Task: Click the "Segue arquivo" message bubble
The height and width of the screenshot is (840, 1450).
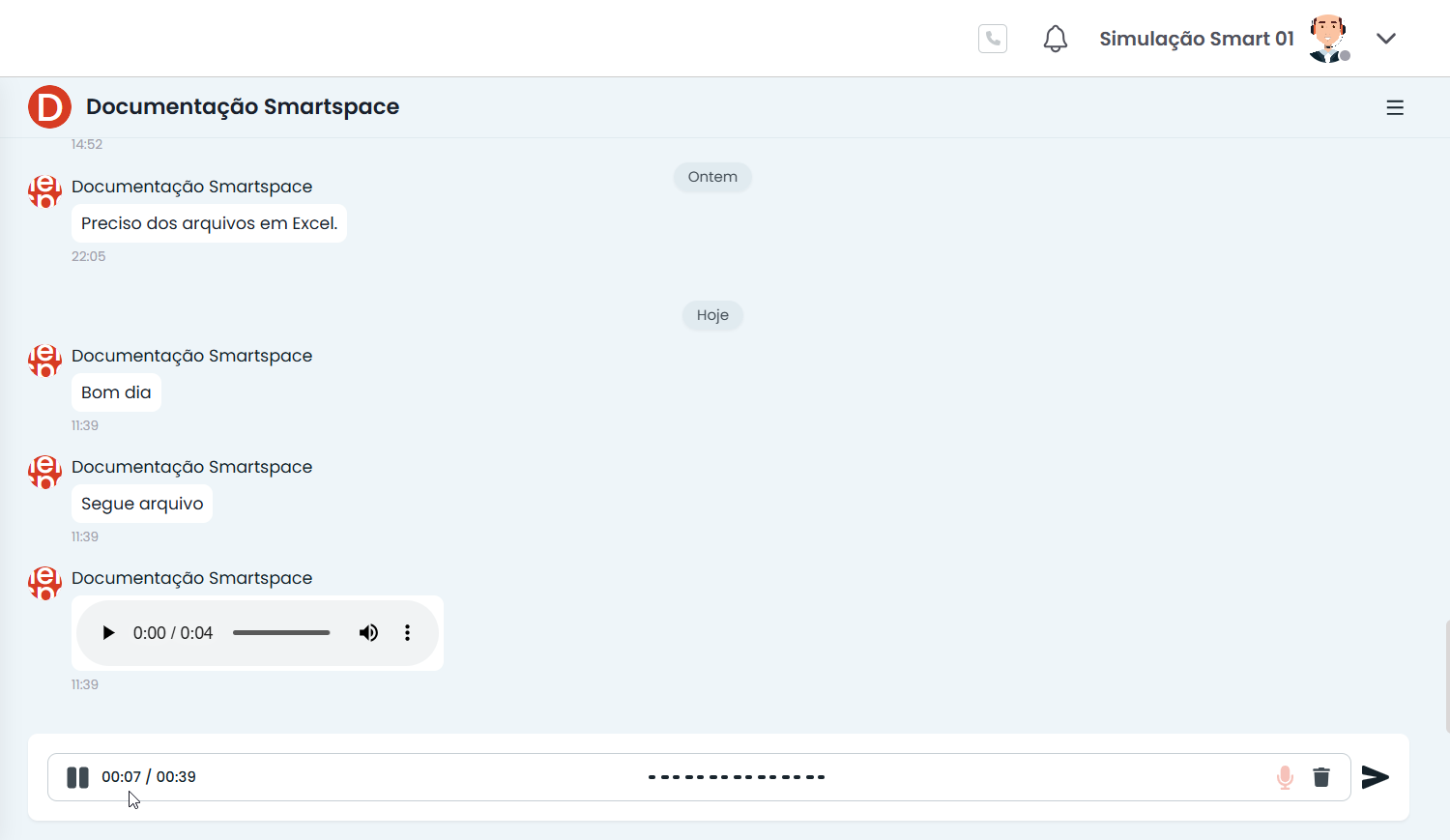Action: pos(142,504)
